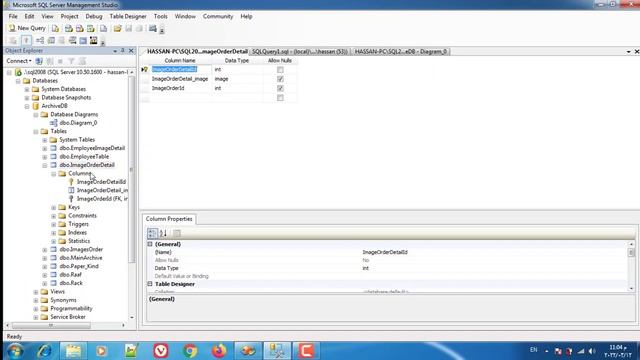This screenshot has width=640, height=360.
Task: Expand the Keys folder
Action: pyautogui.click(x=54, y=207)
